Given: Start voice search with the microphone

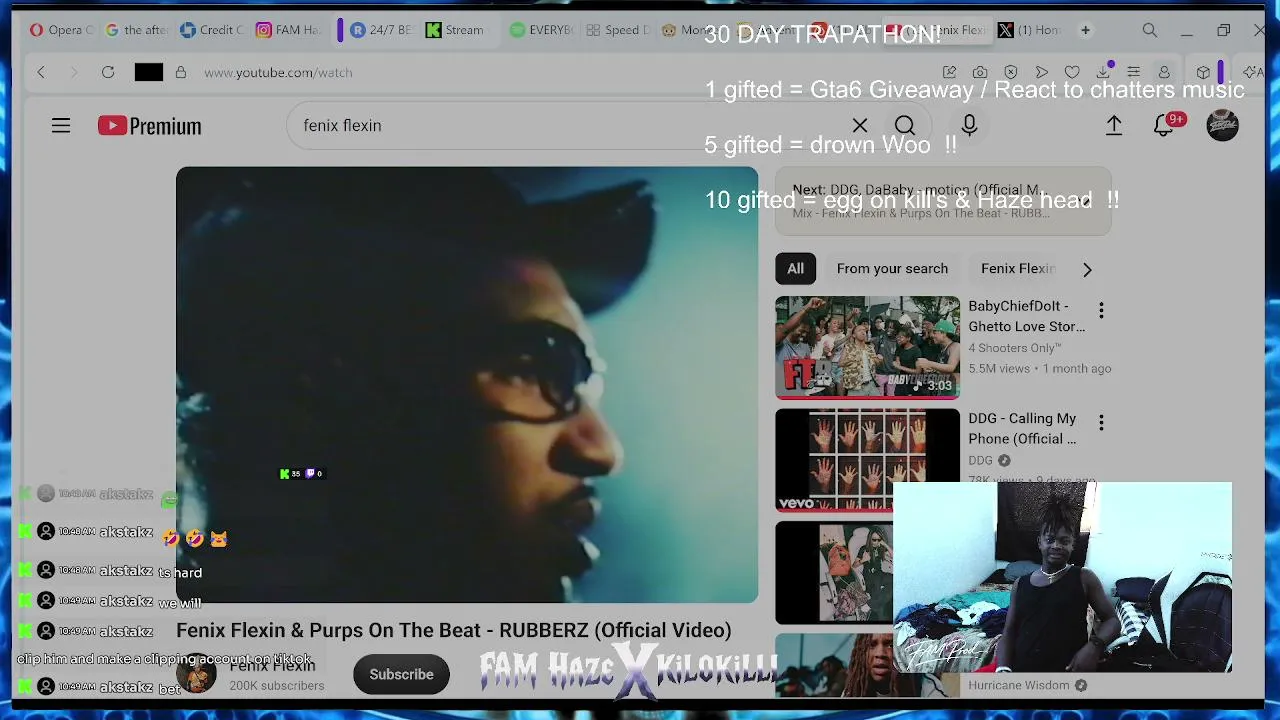Looking at the screenshot, I should pos(969,125).
